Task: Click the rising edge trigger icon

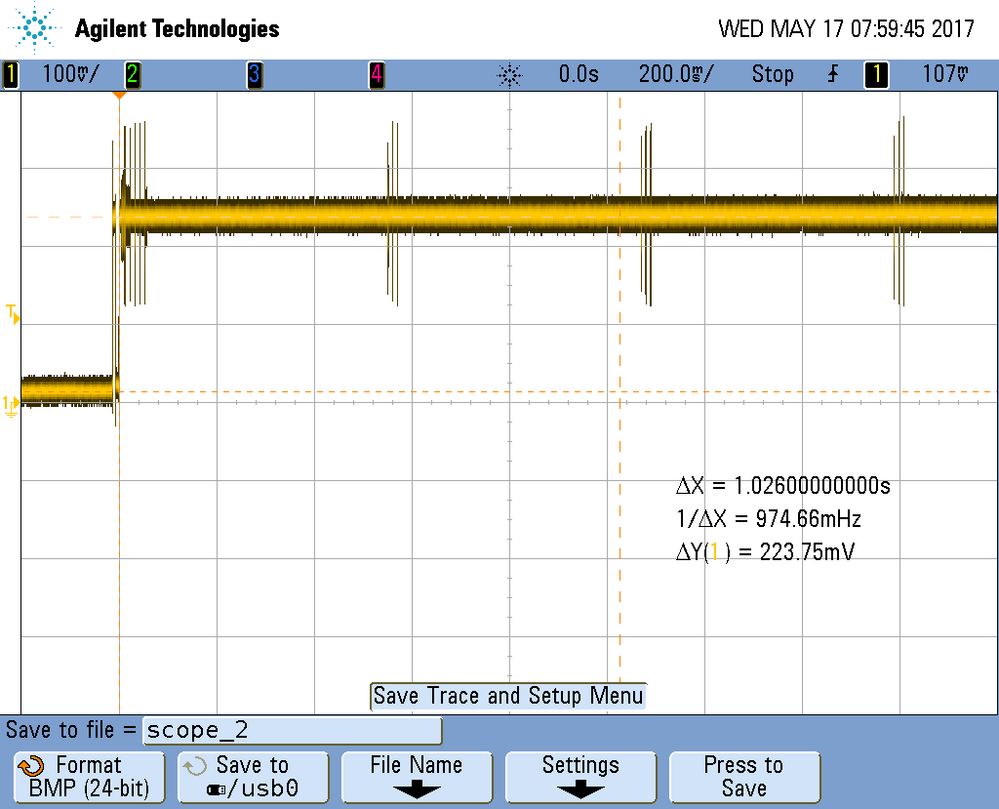Action: pyautogui.click(x=833, y=75)
